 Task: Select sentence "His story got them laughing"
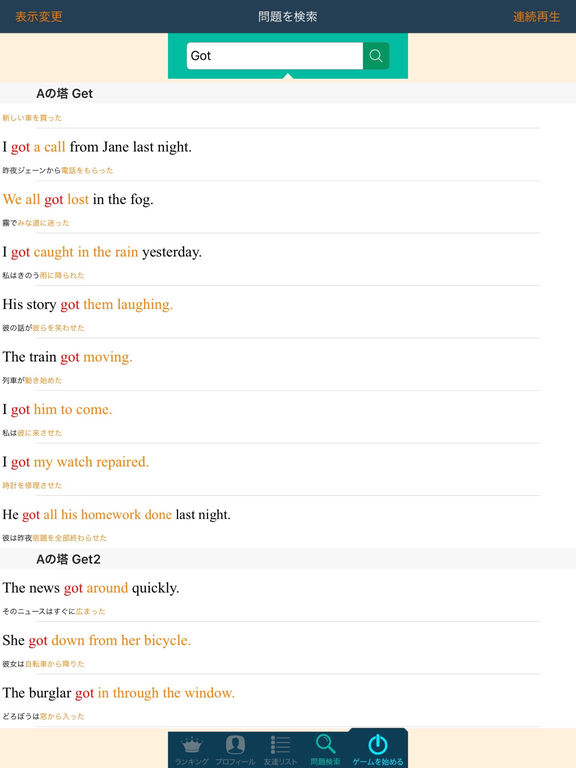point(88,304)
